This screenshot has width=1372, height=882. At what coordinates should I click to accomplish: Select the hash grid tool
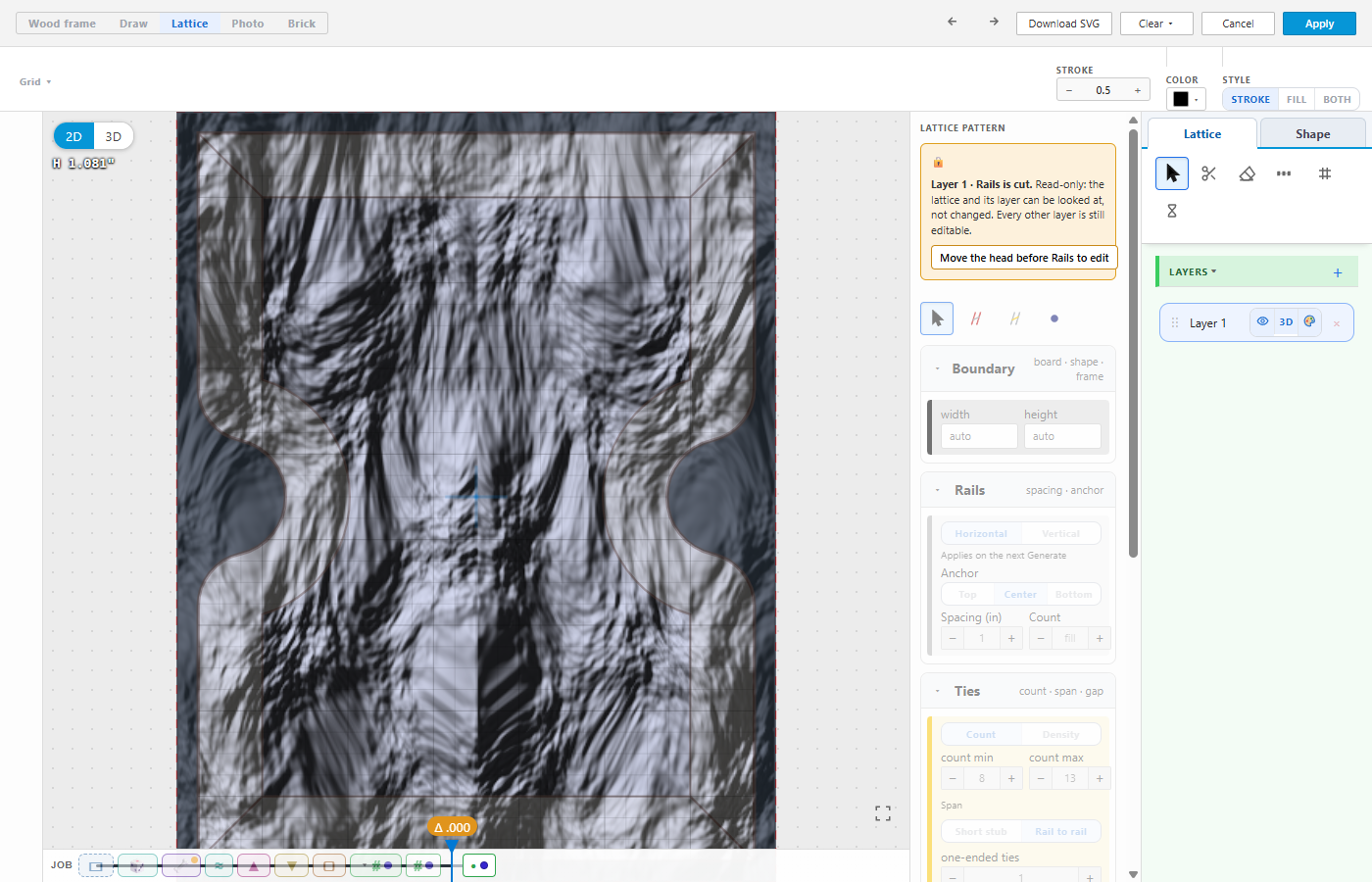[1324, 173]
